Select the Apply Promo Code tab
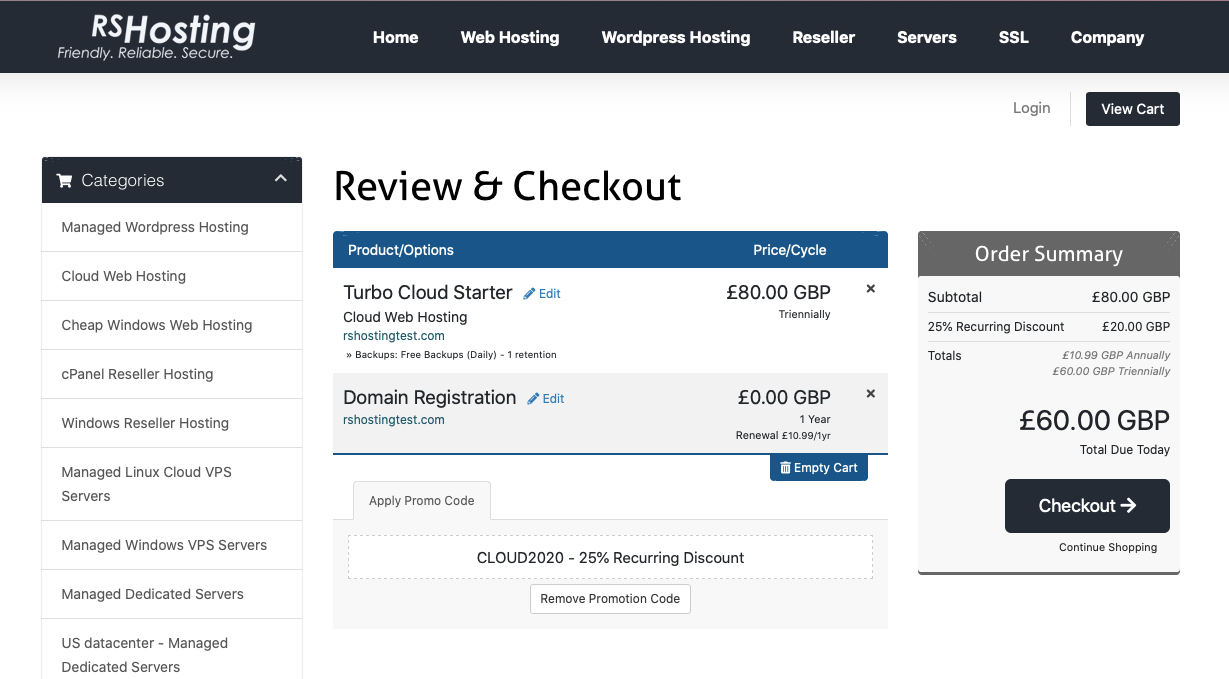 pos(422,500)
